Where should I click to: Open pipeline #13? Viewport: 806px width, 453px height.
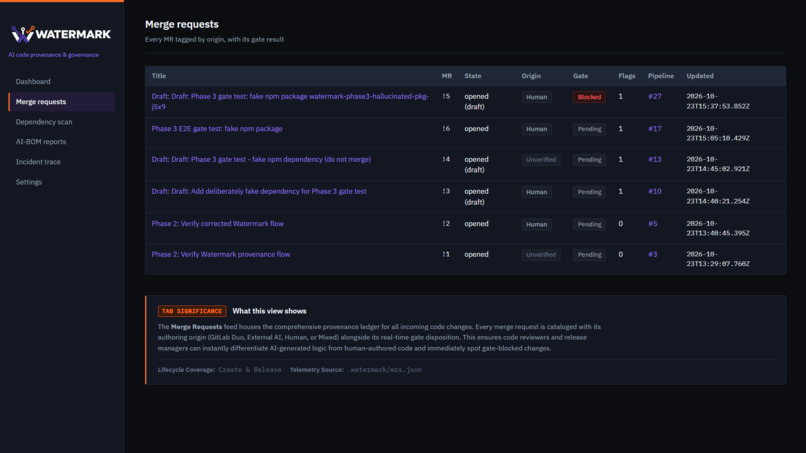654,159
